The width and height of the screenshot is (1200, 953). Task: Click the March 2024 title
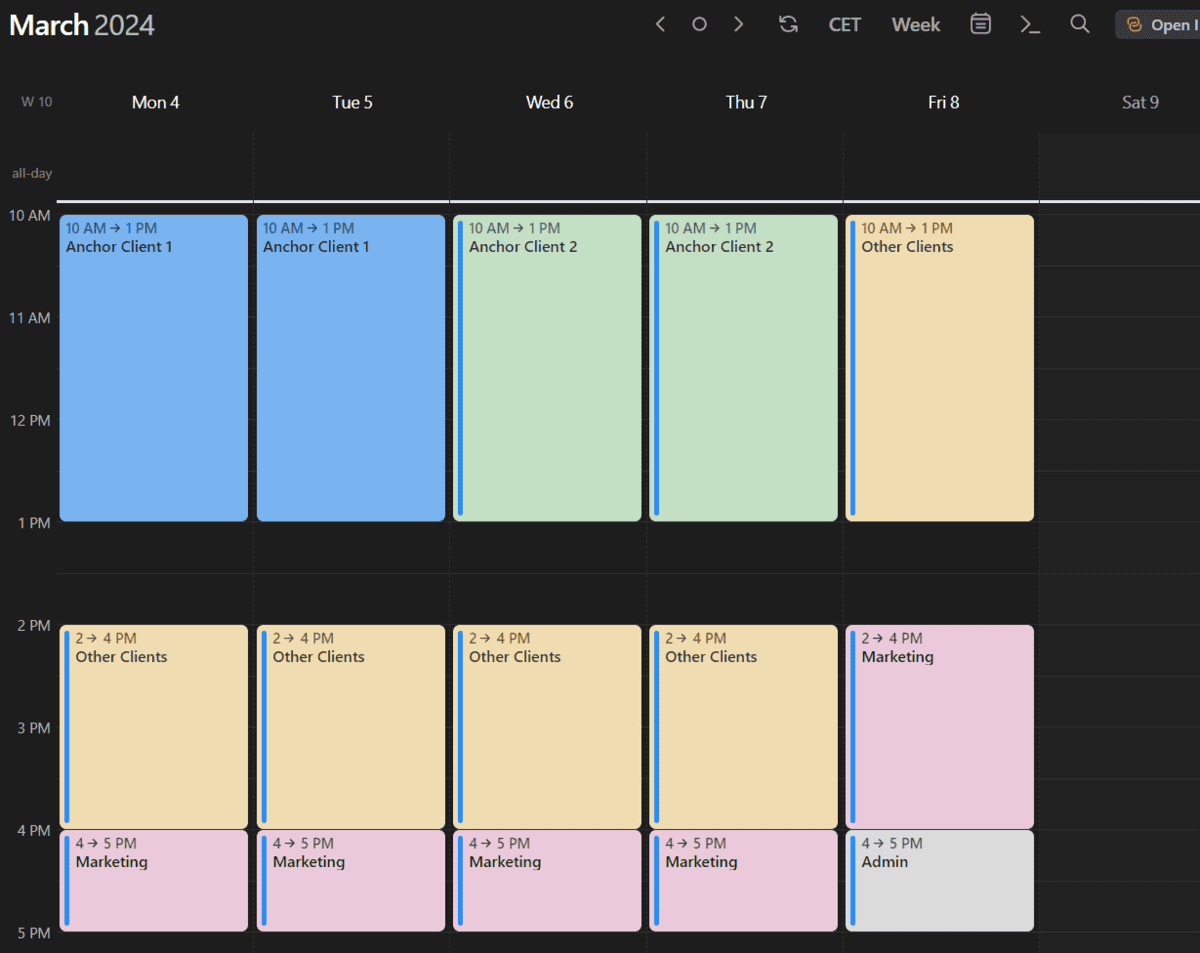pyautogui.click(x=82, y=24)
